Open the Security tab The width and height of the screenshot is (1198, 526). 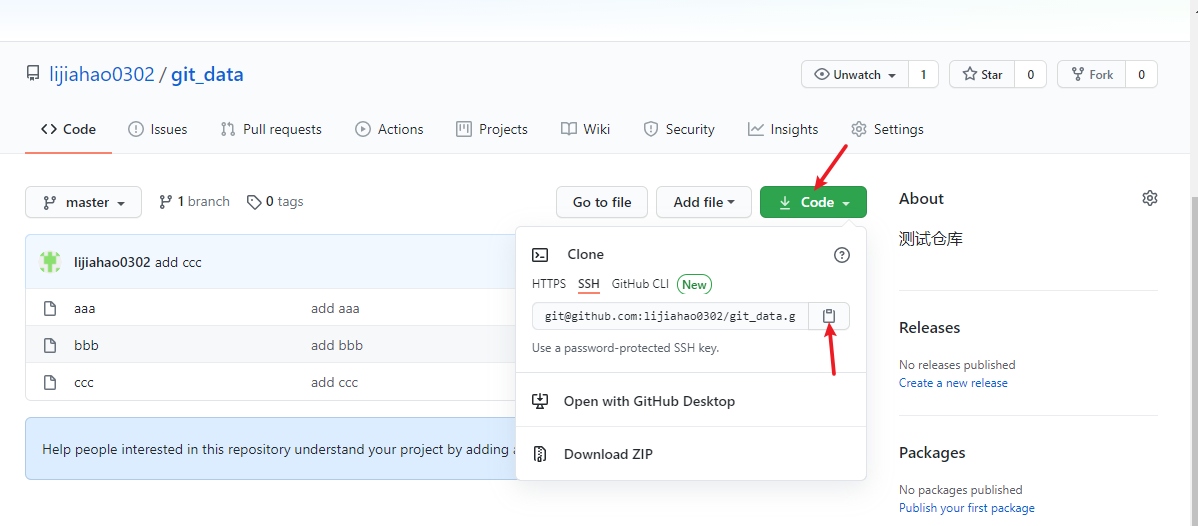pyautogui.click(x=678, y=129)
